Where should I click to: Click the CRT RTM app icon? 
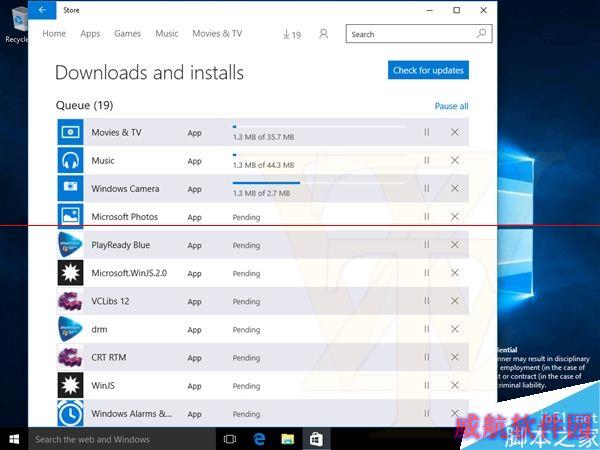tap(70, 357)
